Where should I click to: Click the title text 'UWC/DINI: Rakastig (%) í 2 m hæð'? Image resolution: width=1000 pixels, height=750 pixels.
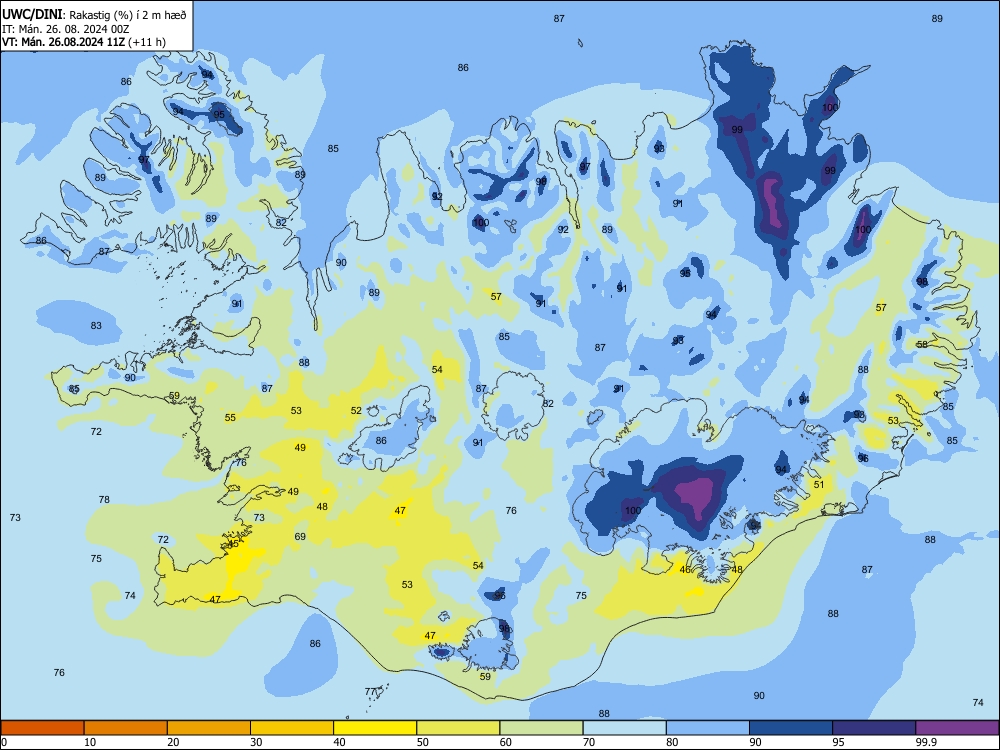[94, 15]
